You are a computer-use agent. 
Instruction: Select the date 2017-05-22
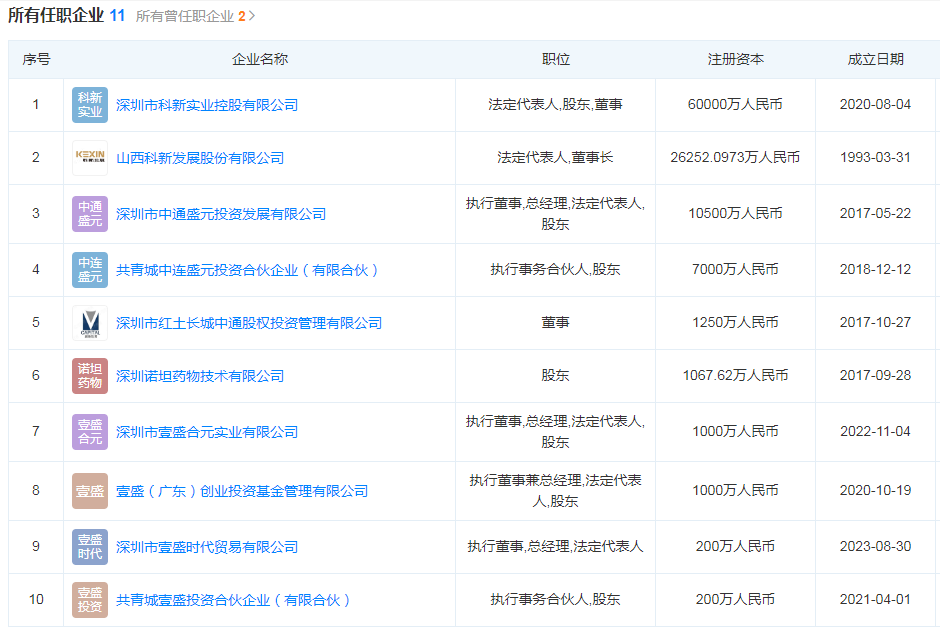875,213
